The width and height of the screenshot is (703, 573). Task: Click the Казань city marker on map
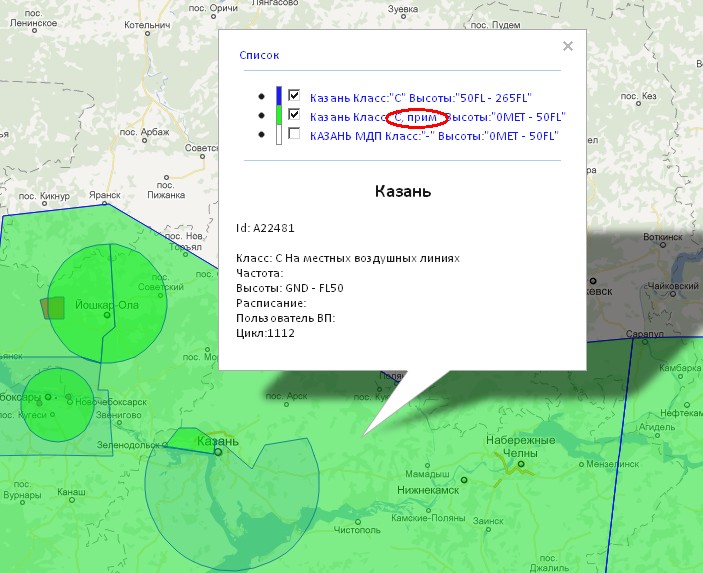click(218, 452)
